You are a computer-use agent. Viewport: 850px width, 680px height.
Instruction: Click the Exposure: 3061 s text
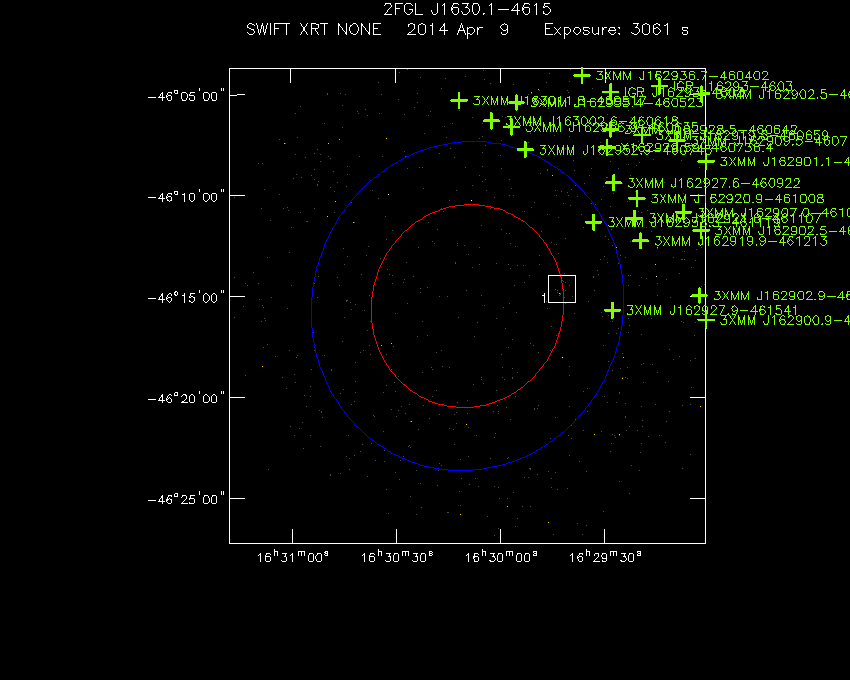tap(616, 29)
